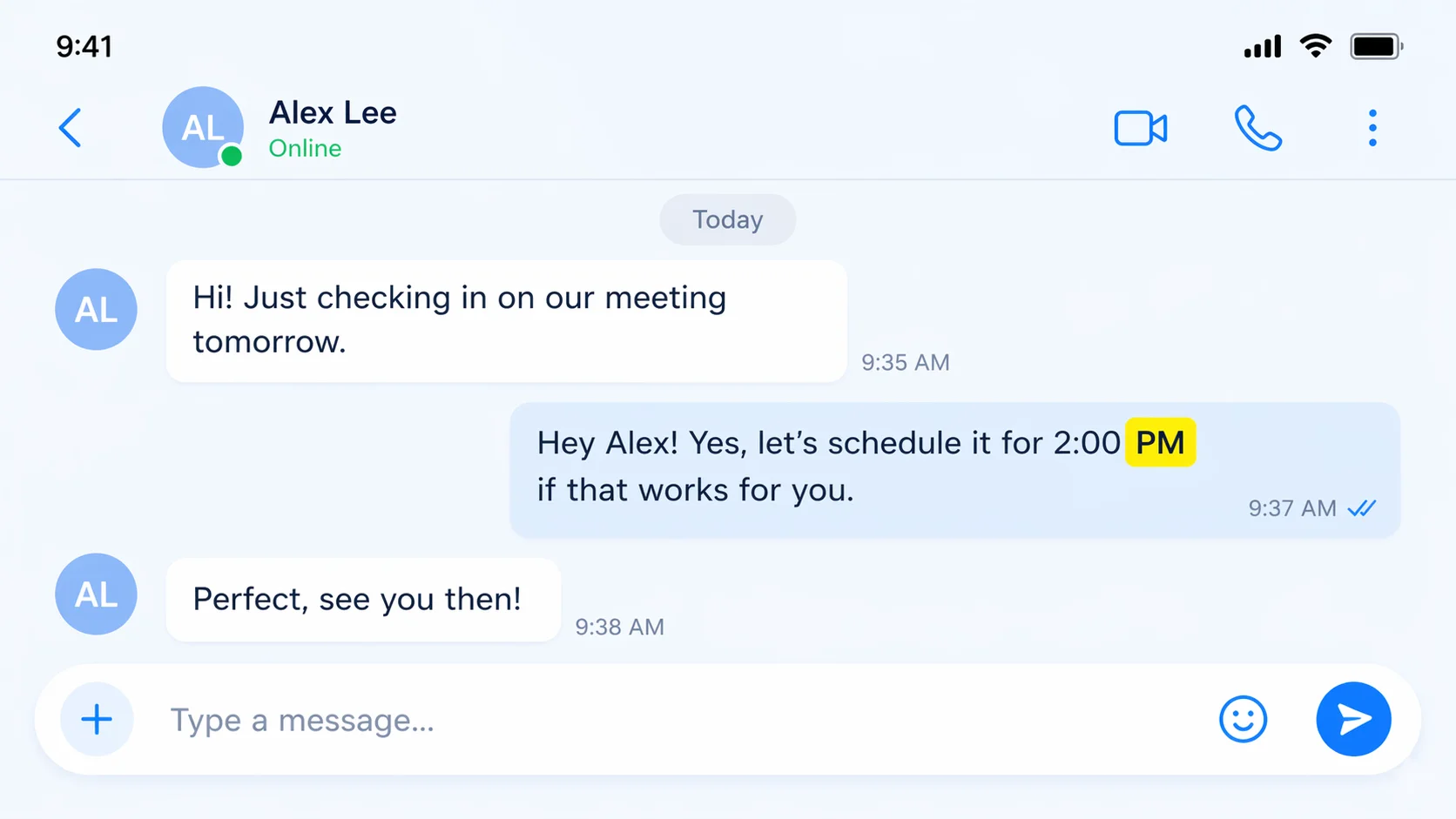Click Alex Lee's avatar in the header
This screenshot has height=819, width=1456.
(x=203, y=127)
